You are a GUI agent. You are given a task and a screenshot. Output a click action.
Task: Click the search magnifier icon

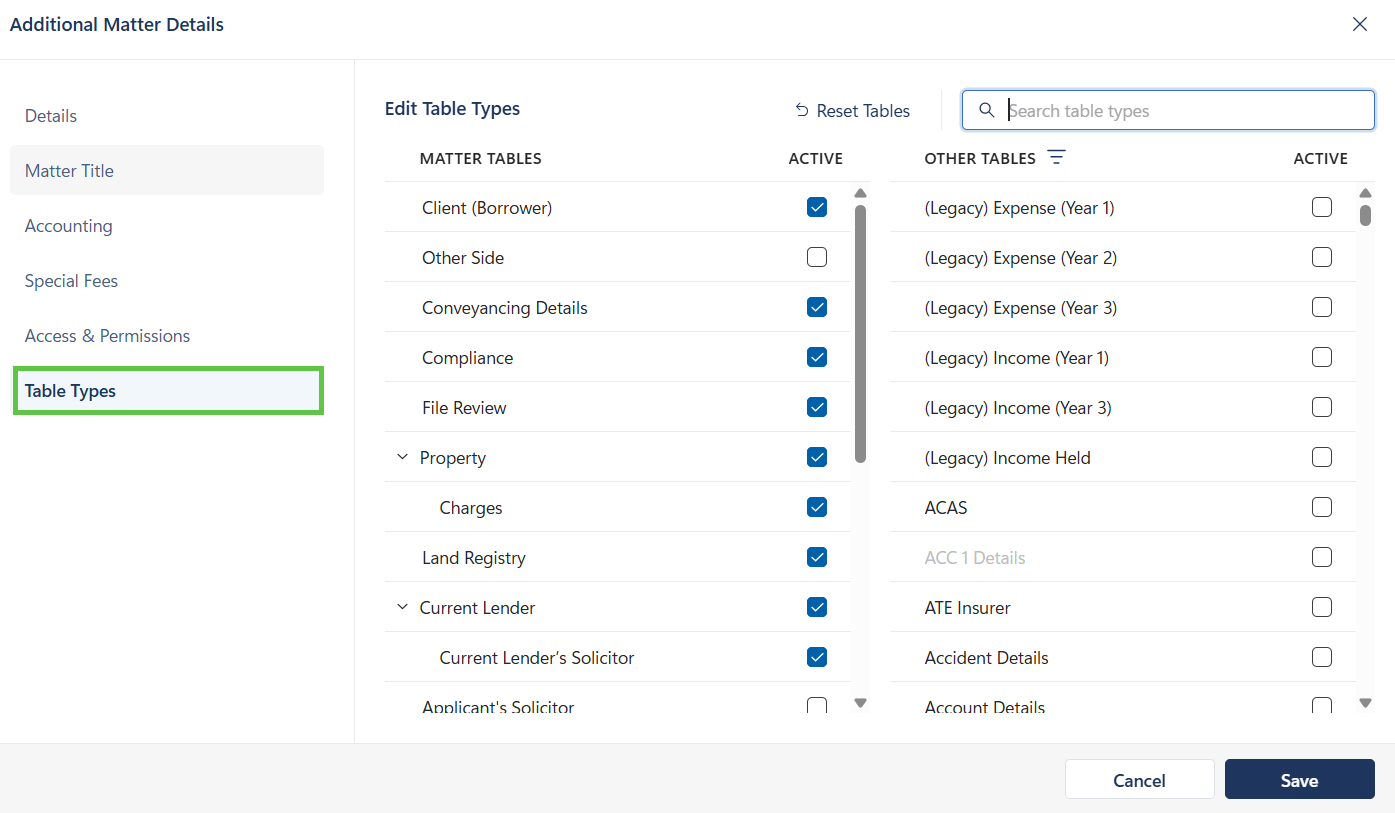pyautogui.click(x=986, y=110)
